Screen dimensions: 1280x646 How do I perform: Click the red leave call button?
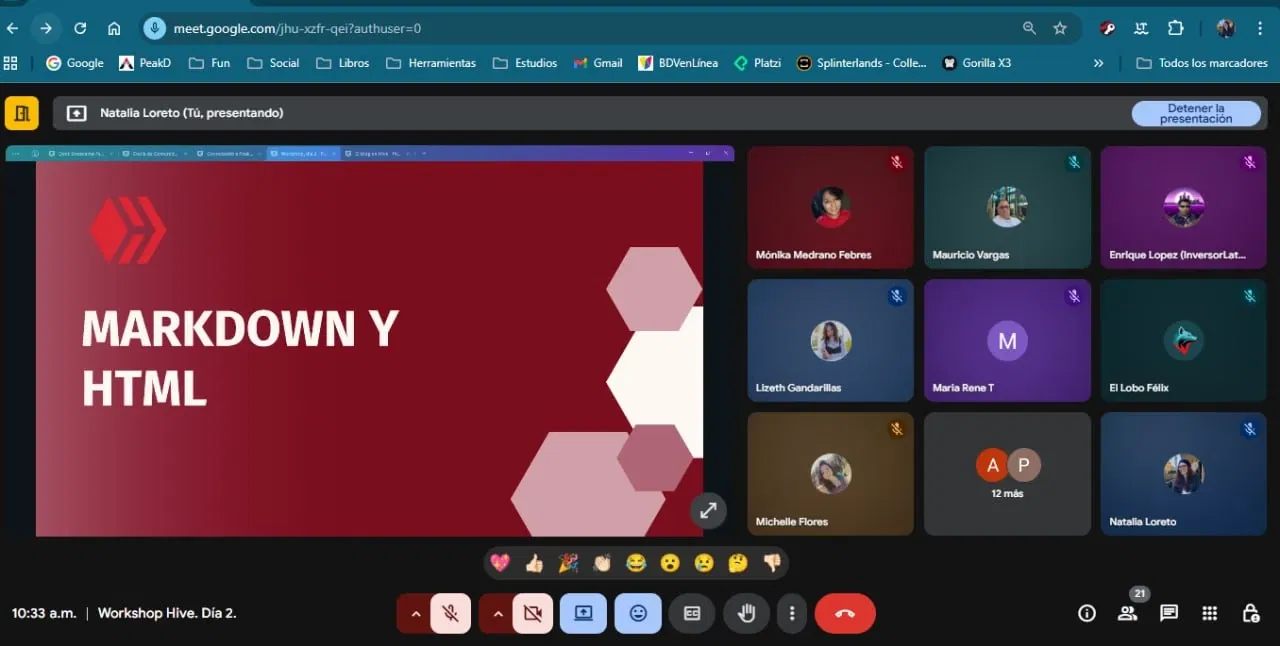tap(845, 614)
